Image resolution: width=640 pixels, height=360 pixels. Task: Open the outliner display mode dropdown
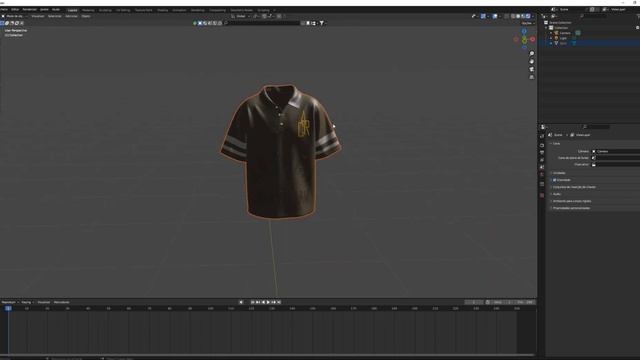[x=554, y=16]
